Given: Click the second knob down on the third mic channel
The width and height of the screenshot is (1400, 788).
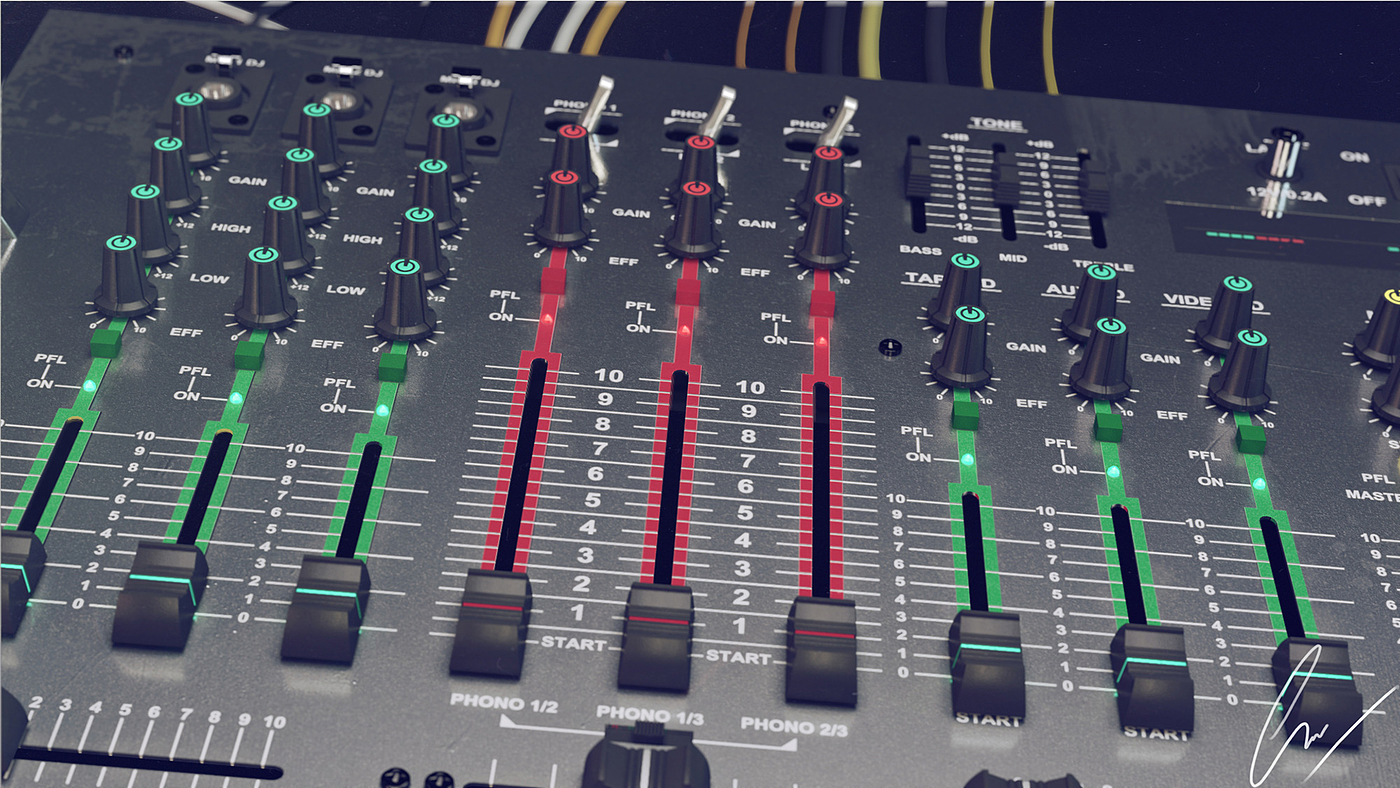Looking at the screenshot, I should [x=436, y=195].
